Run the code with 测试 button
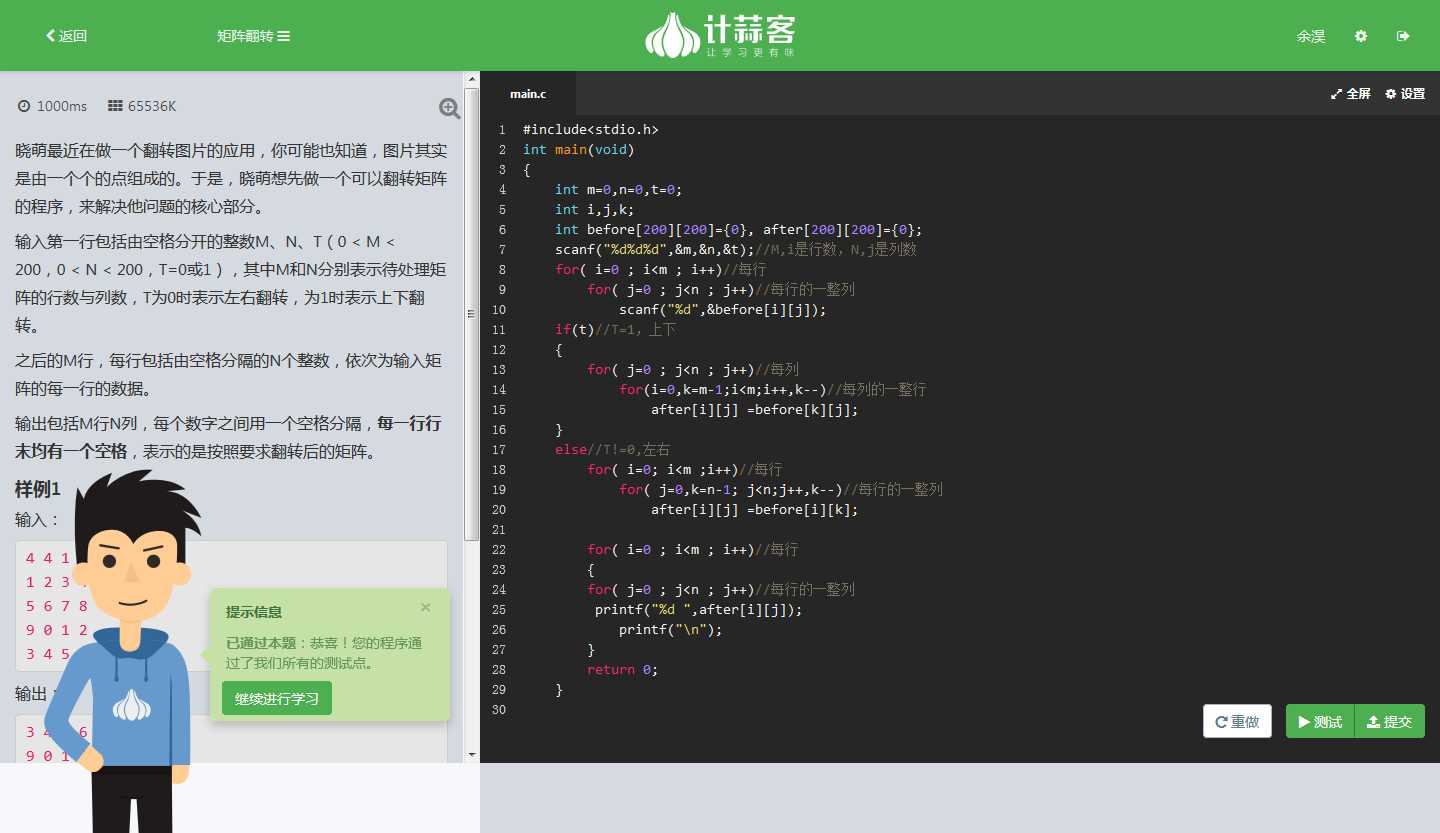This screenshot has width=1440, height=833. pos(1320,721)
